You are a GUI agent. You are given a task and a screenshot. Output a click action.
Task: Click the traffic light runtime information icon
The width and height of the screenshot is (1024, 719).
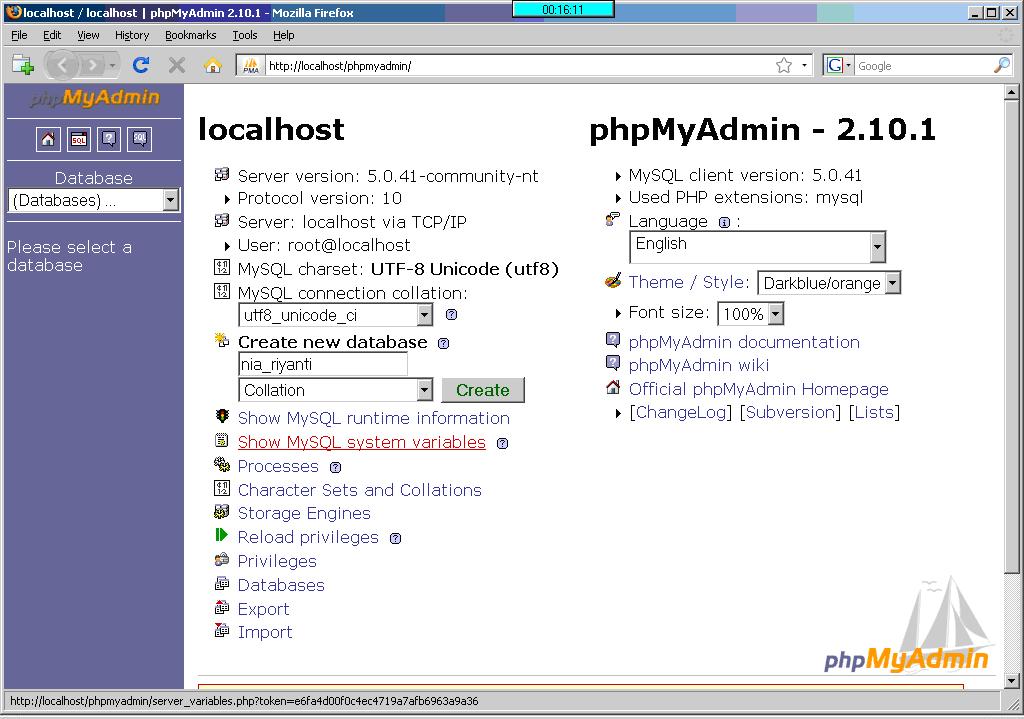coord(222,417)
